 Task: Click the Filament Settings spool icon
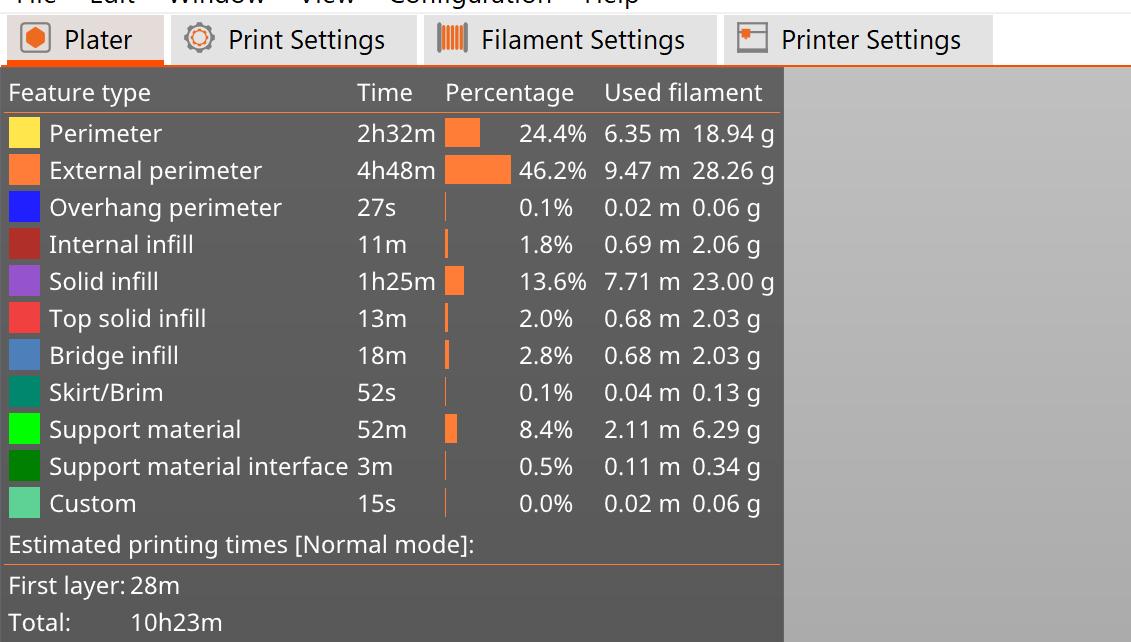(x=452, y=39)
